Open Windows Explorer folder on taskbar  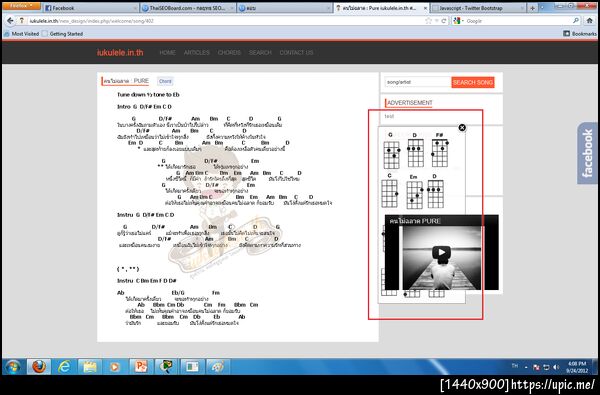90,367
